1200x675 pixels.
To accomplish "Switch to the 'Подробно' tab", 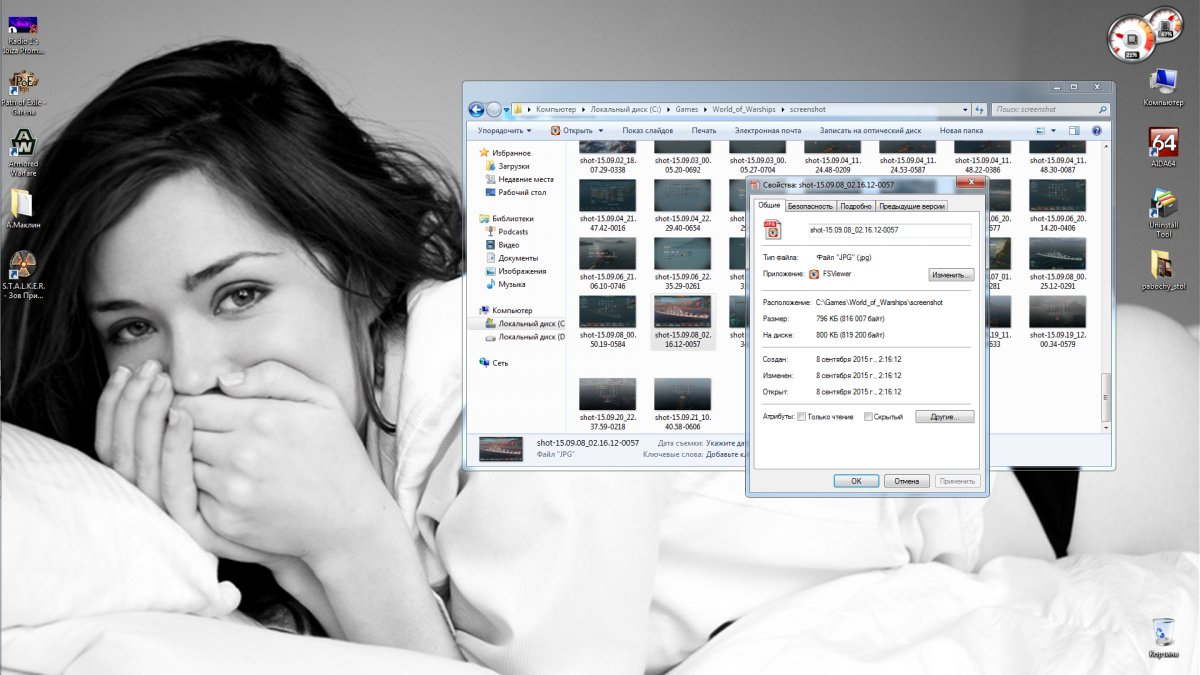I will [x=855, y=206].
